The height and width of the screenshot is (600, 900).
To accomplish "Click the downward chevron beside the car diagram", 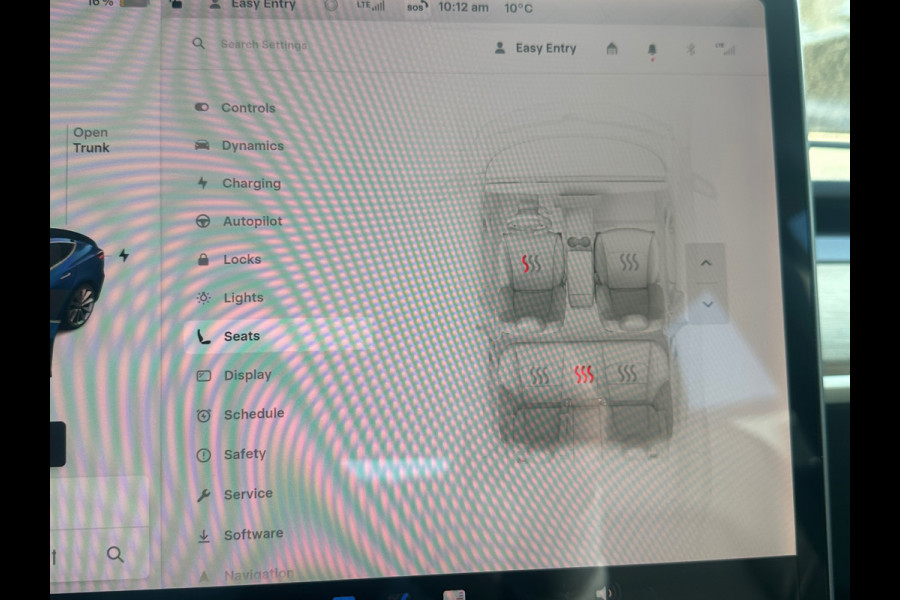I will pyautogui.click(x=707, y=303).
